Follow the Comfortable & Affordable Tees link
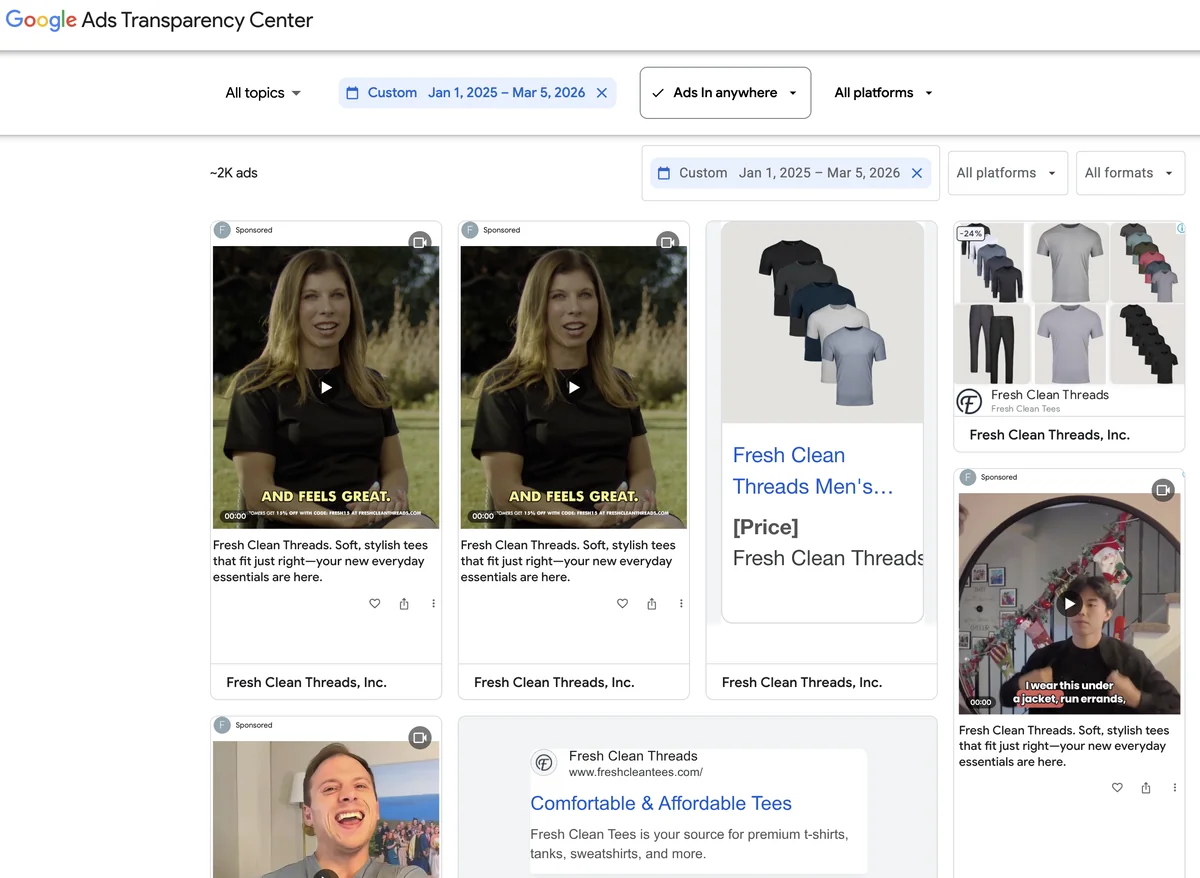The height and width of the screenshot is (878, 1200). (660, 803)
